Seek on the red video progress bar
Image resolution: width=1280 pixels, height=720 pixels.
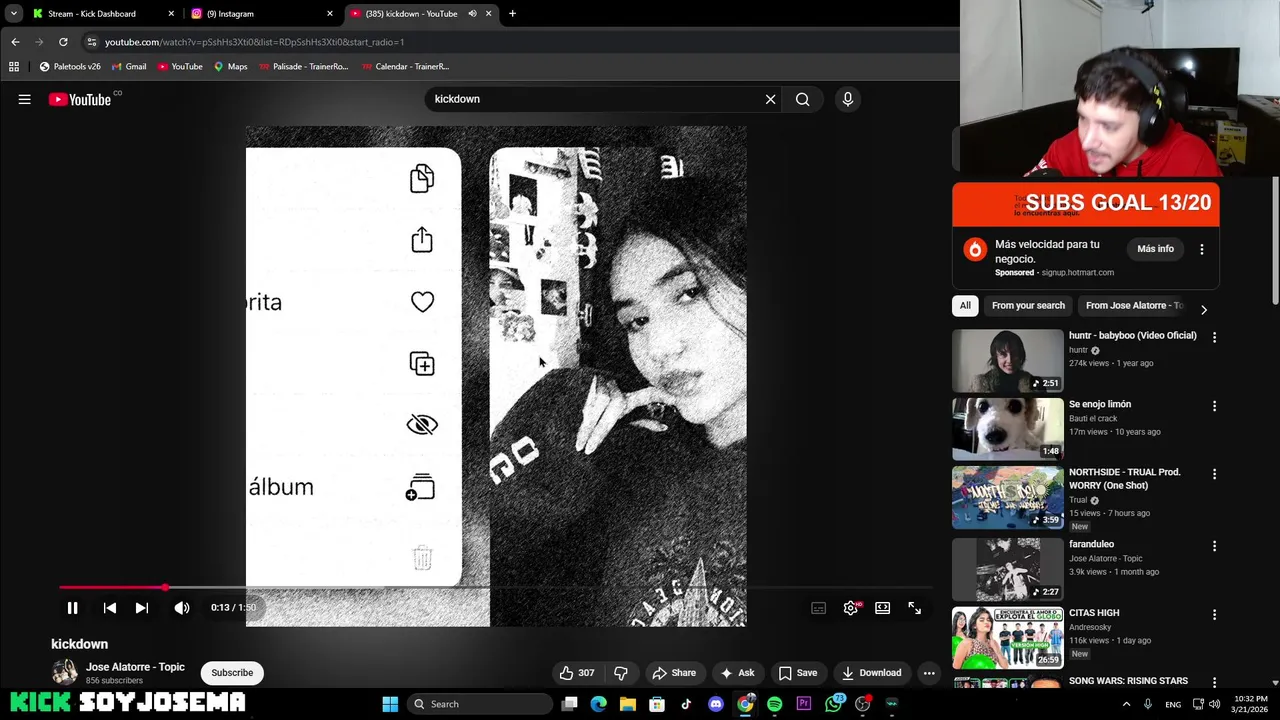pyautogui.click(x=496, y=588)
